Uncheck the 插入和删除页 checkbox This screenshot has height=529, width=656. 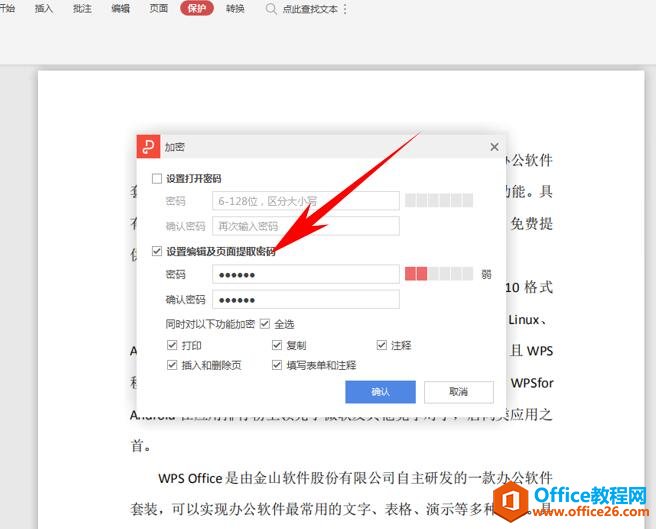coord(172,365)
